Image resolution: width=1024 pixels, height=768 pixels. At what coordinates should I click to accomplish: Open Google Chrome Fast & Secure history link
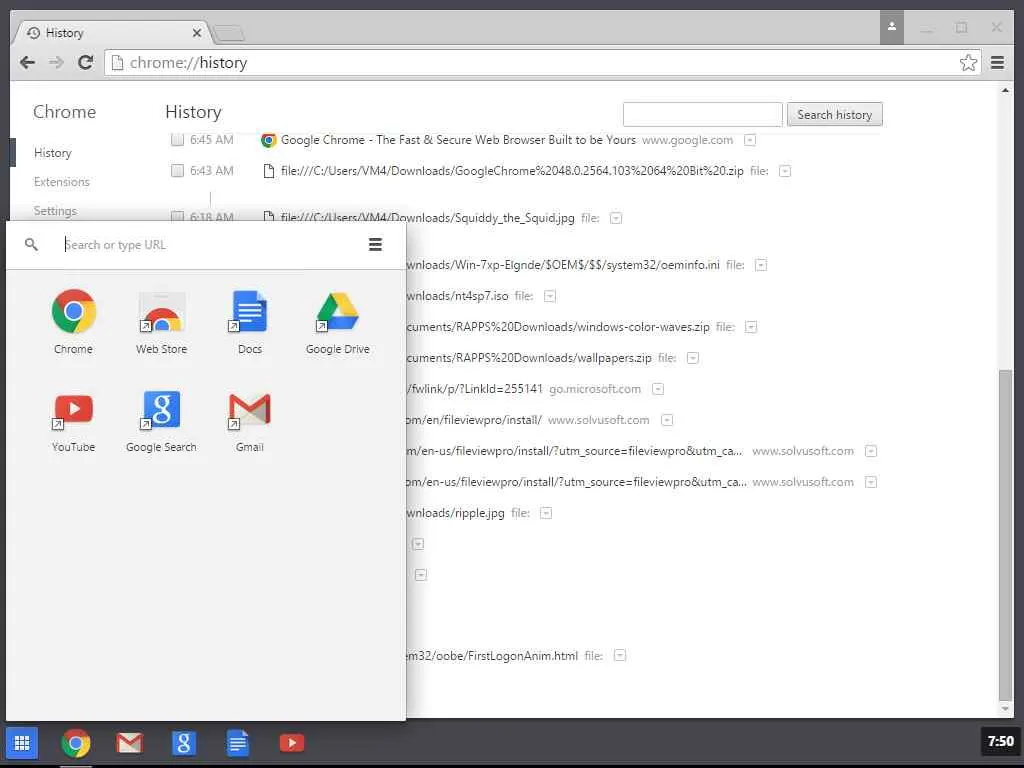click(458, 140)
